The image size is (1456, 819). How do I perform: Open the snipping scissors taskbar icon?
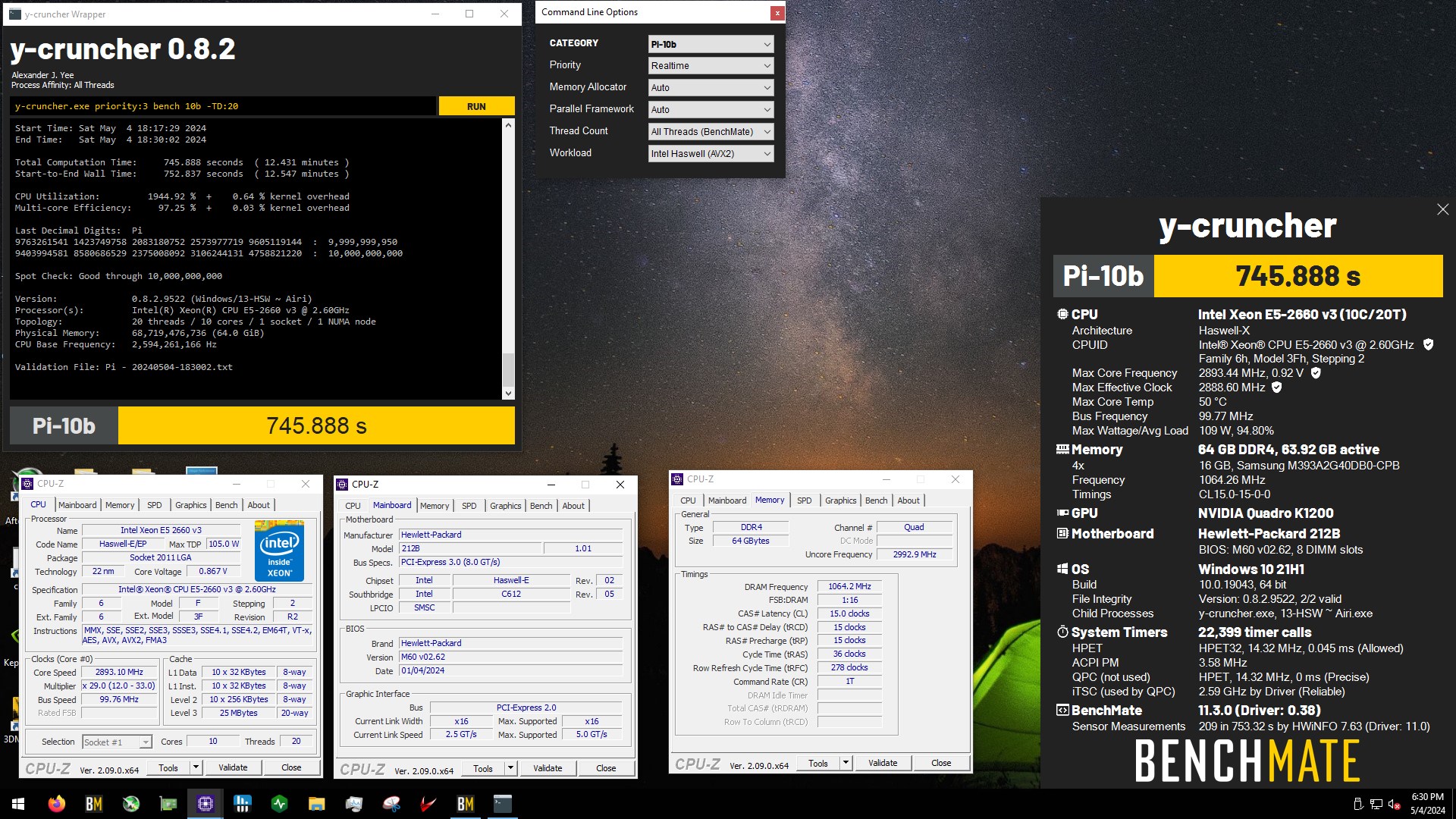click(391, 804)
